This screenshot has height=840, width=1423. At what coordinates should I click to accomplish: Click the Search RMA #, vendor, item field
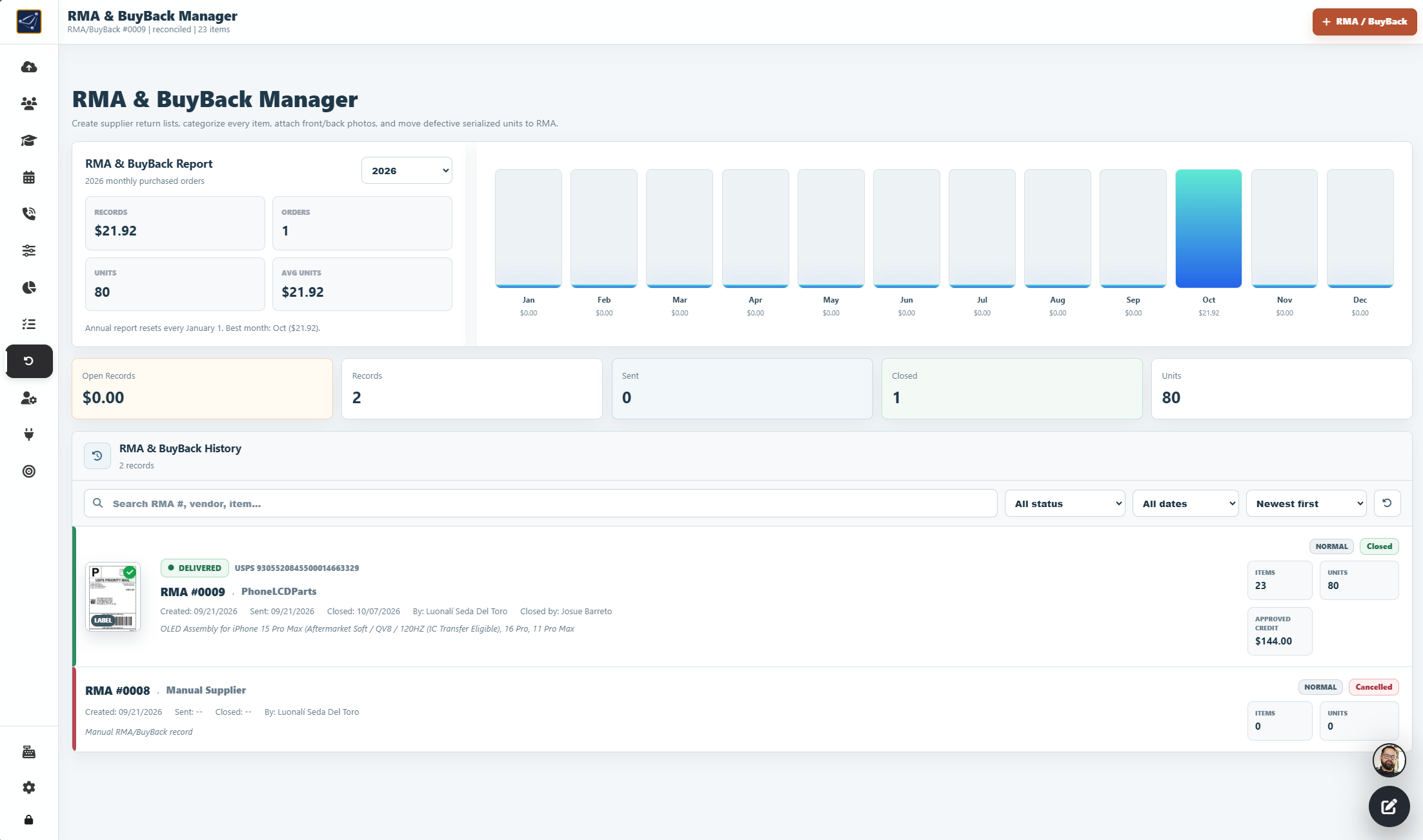540,503
